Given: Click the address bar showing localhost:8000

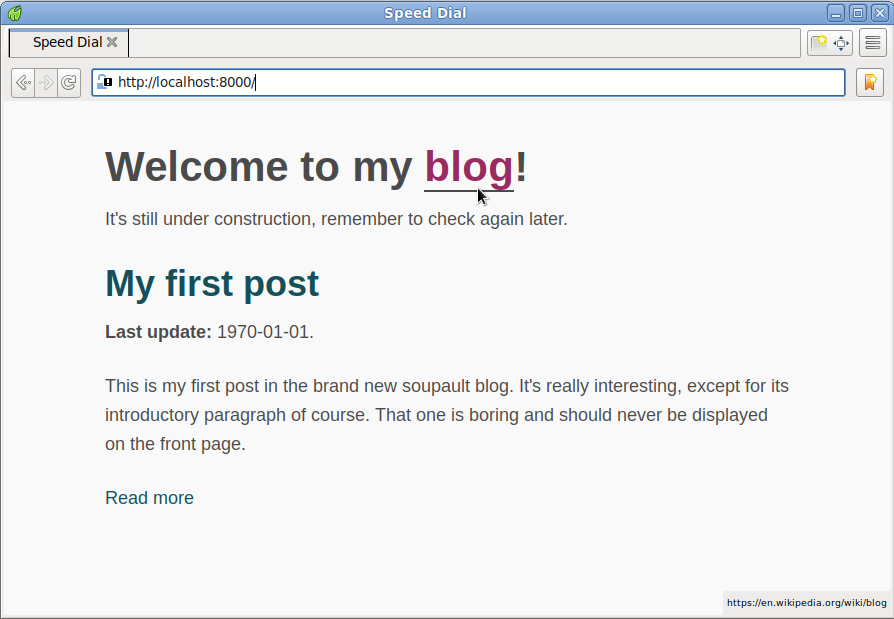Looking at the screenshot, I should point(468,83).
